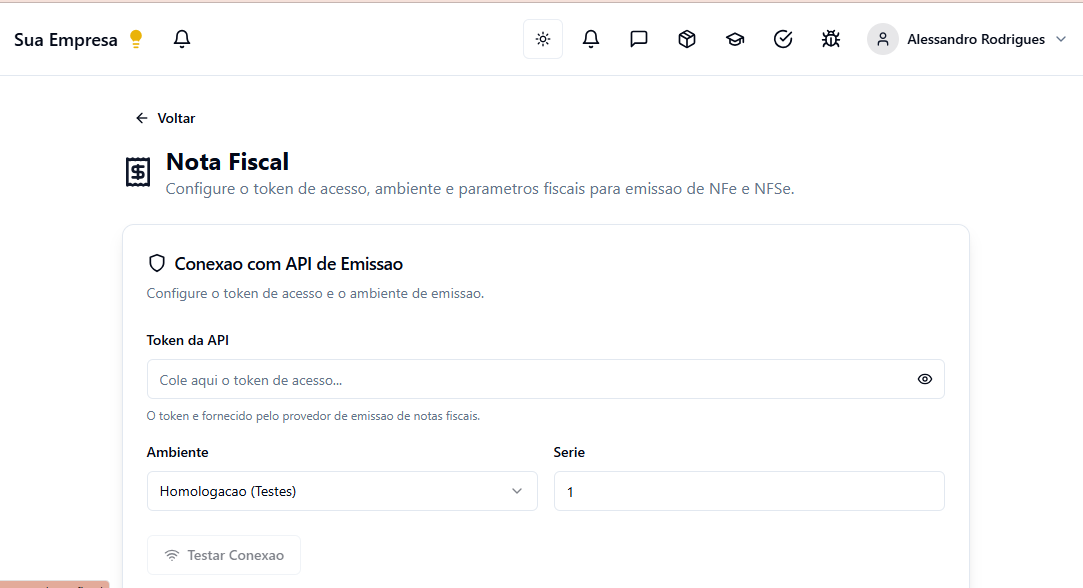Reveal the API token with the eye toggle
Screen dimensions: 1083x588
coord(924,379)
